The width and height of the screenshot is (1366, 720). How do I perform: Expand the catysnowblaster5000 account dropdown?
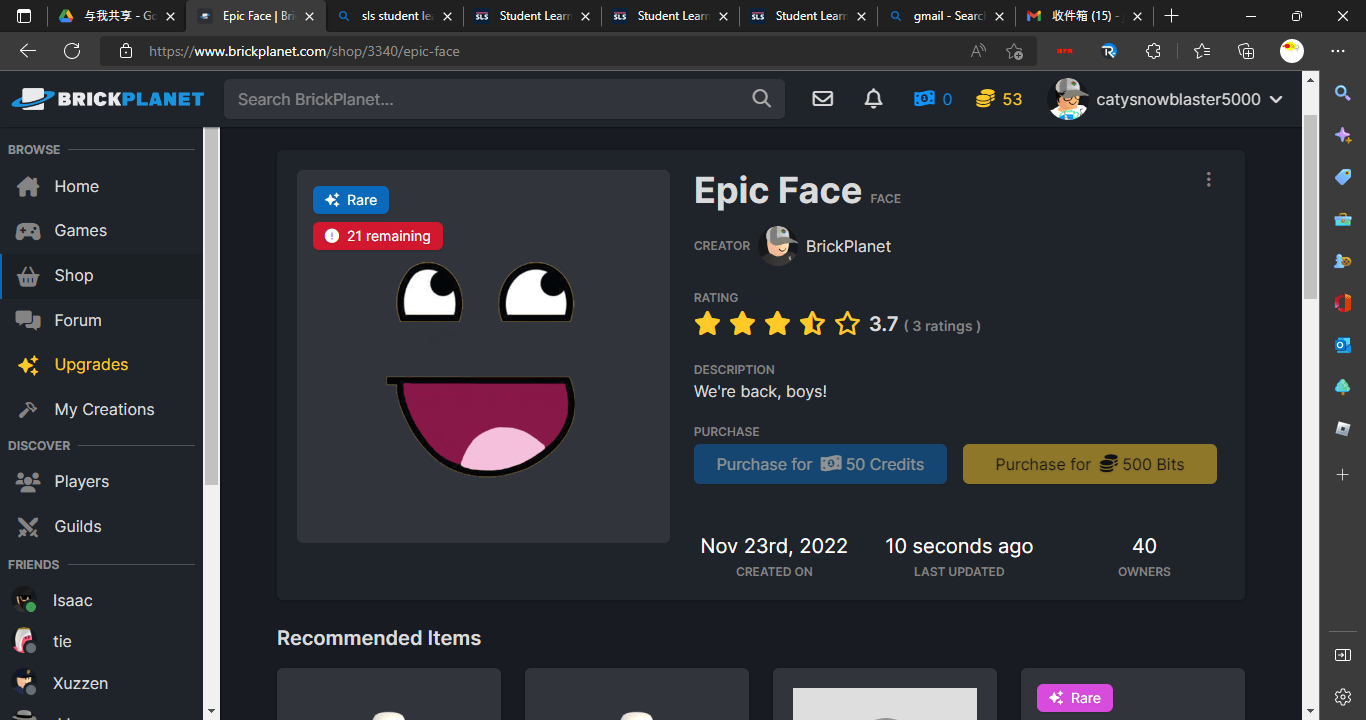1275,99
